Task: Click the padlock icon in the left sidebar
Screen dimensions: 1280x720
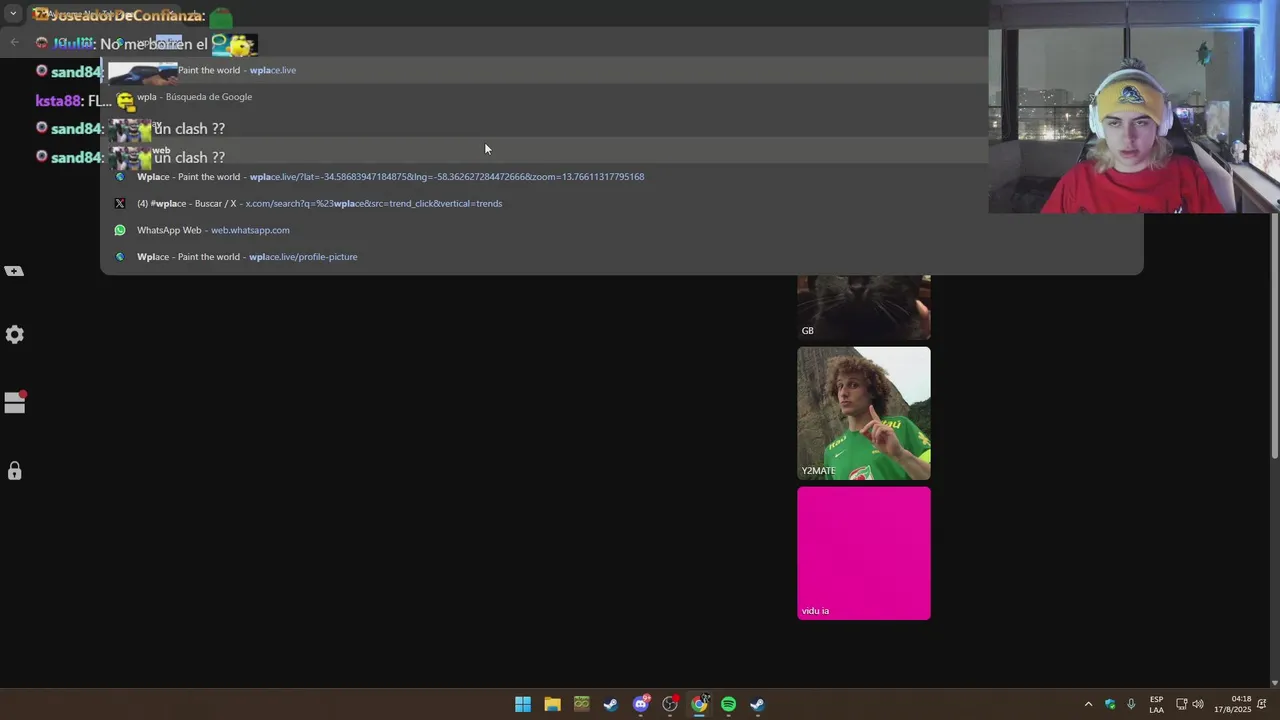Action: [15, 470]
